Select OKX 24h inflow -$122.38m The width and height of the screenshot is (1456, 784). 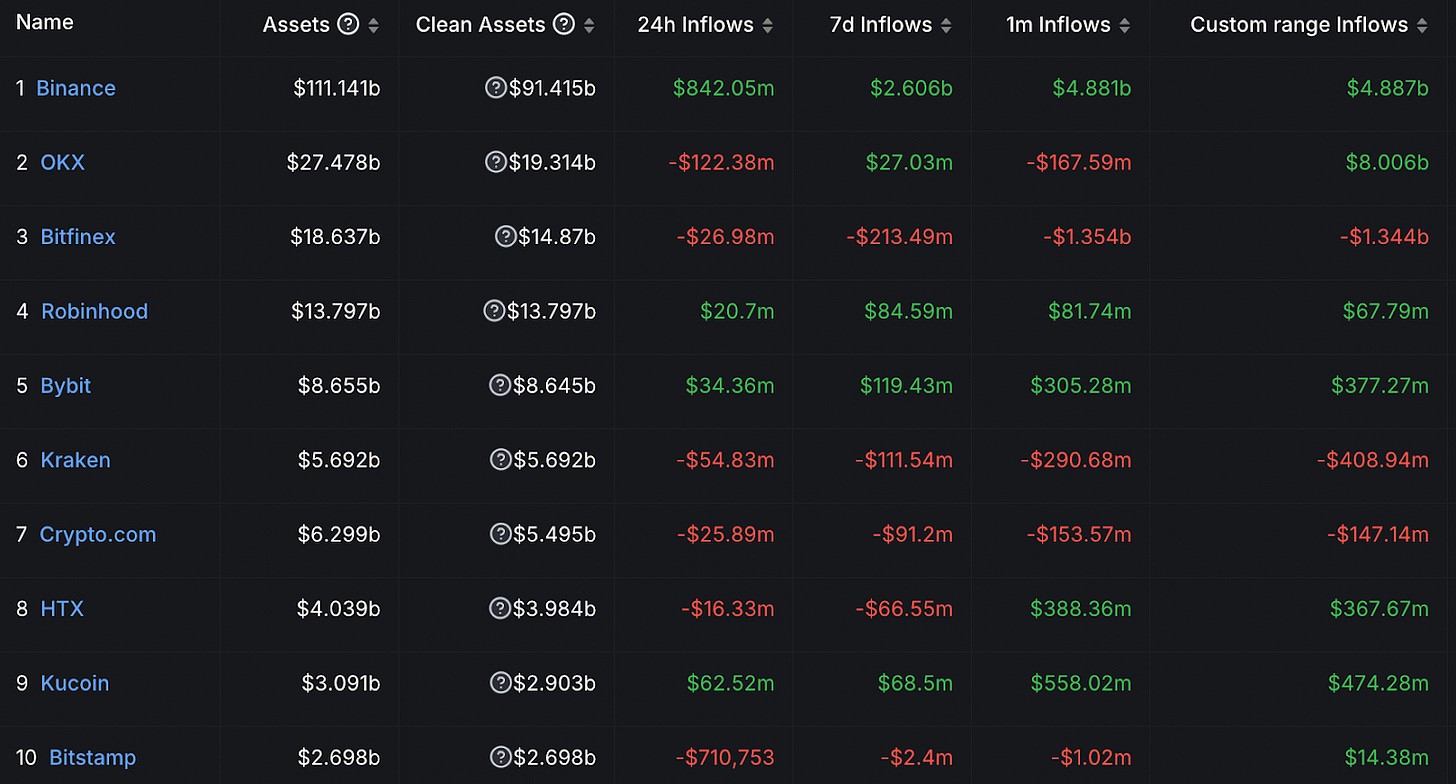[720, 162]
